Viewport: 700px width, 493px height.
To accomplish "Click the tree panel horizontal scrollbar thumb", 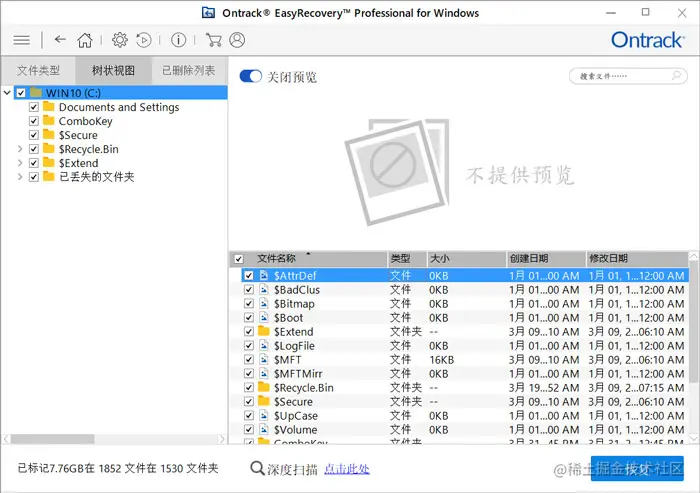I will point(53,439).
